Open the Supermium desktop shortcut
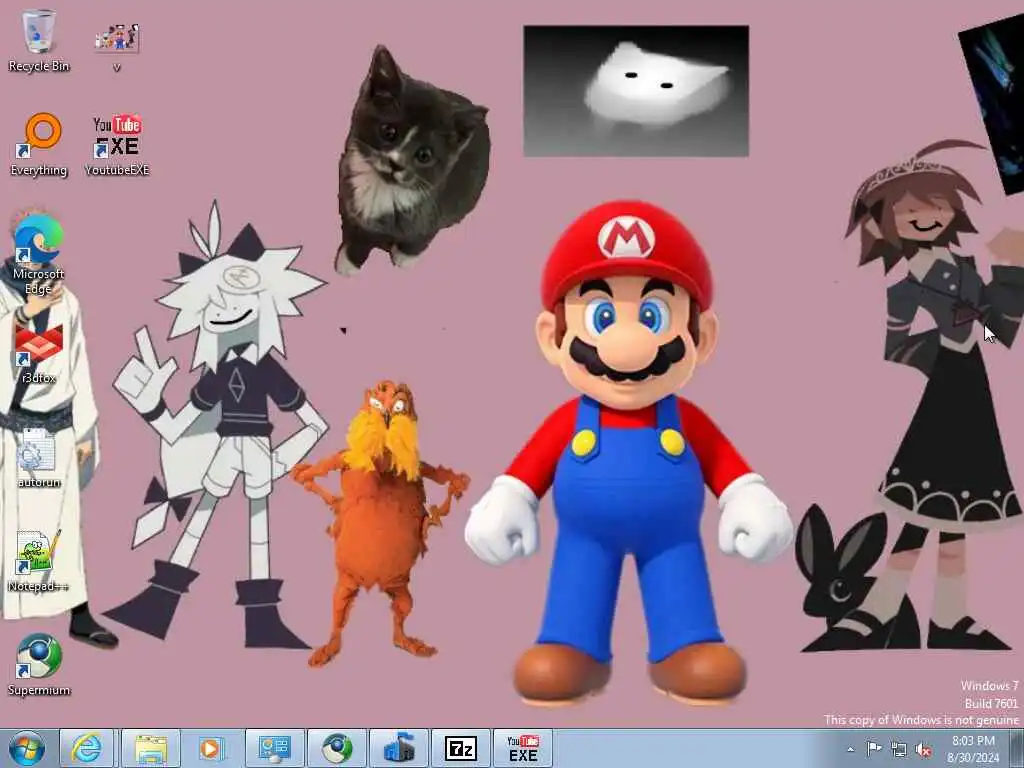 click(39, 665)
